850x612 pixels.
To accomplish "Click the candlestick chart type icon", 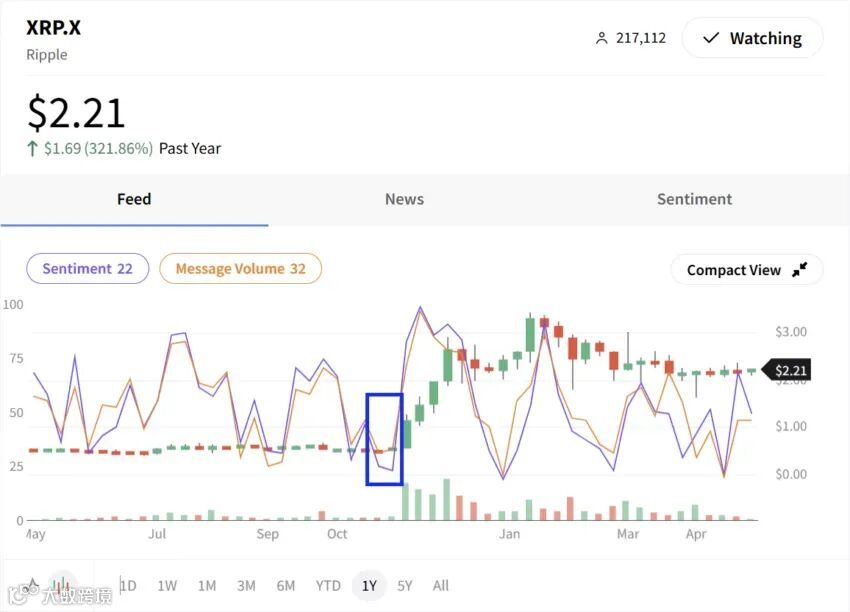I will pos(63,584).
